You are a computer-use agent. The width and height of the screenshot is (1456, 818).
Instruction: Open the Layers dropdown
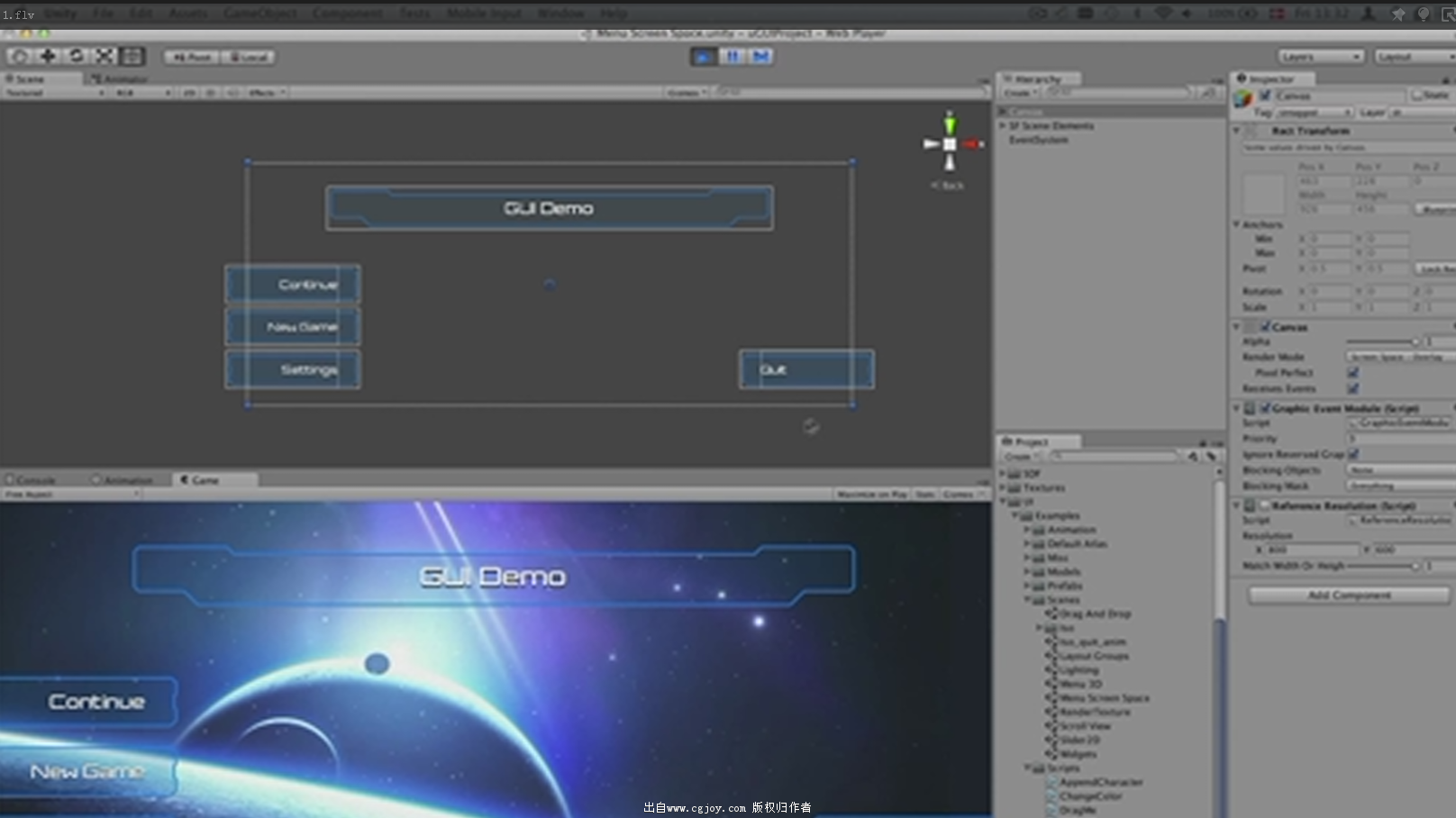(x=1320, y=57)
